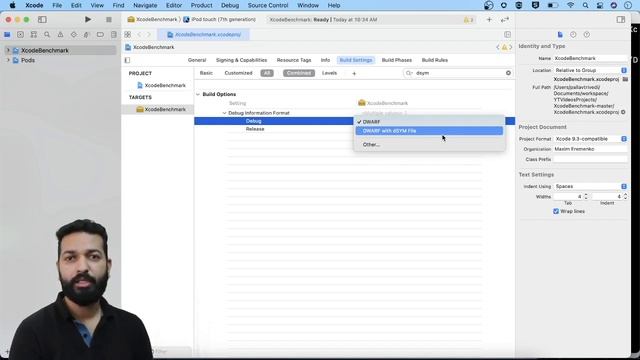Toggle the inspectors panel icon

pos(621,20)
